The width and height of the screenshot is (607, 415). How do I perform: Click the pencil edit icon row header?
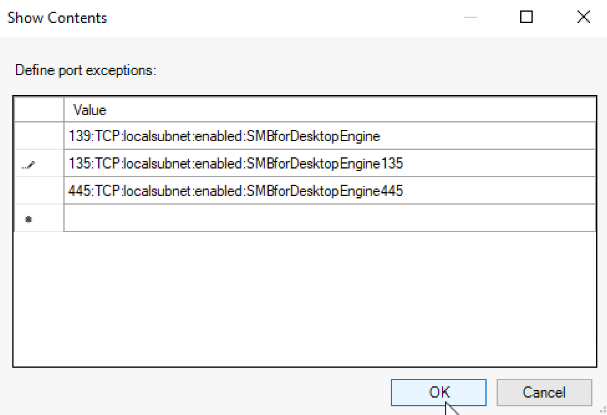[39, 163]
